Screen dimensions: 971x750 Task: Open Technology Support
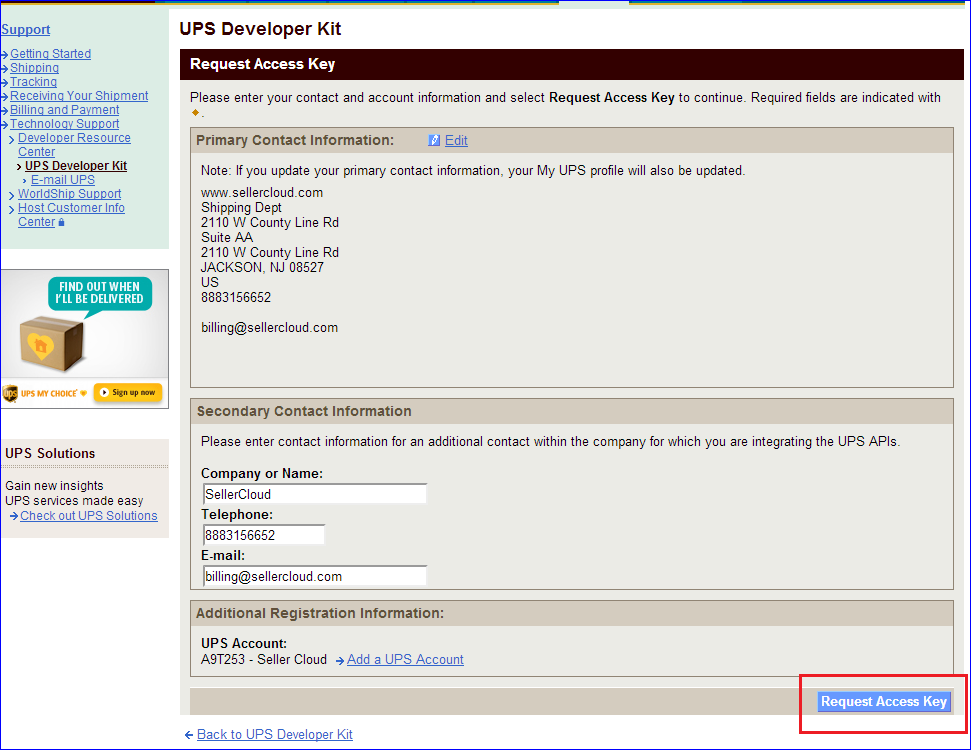pos(64,124)
